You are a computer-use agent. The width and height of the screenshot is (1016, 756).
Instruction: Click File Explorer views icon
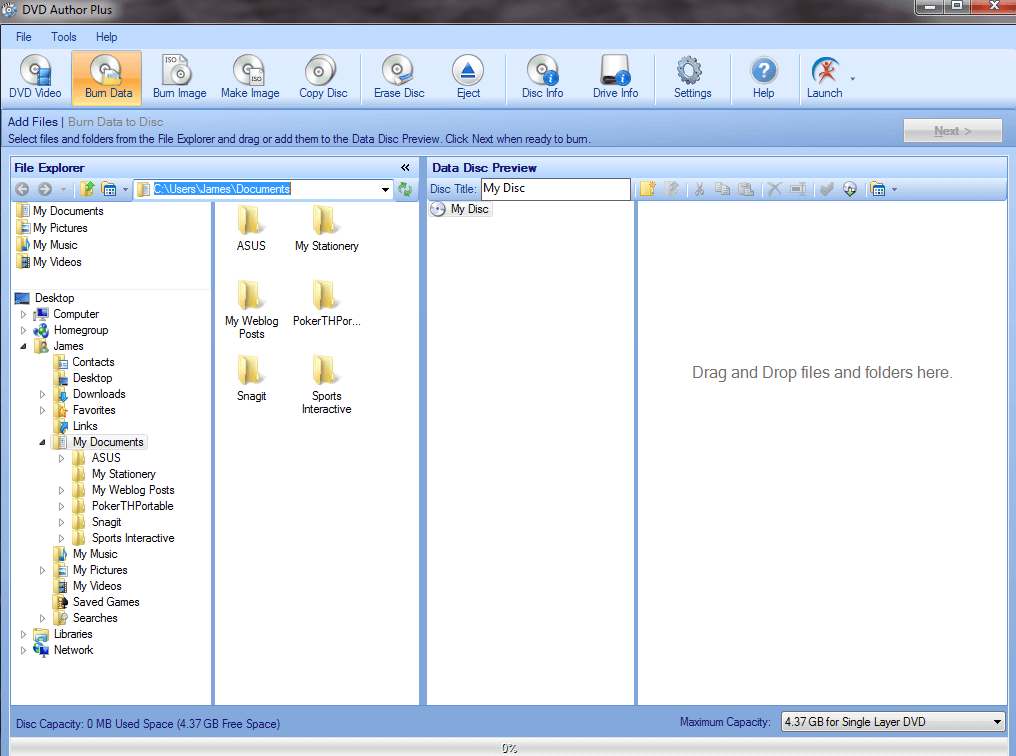click(109, 189)
